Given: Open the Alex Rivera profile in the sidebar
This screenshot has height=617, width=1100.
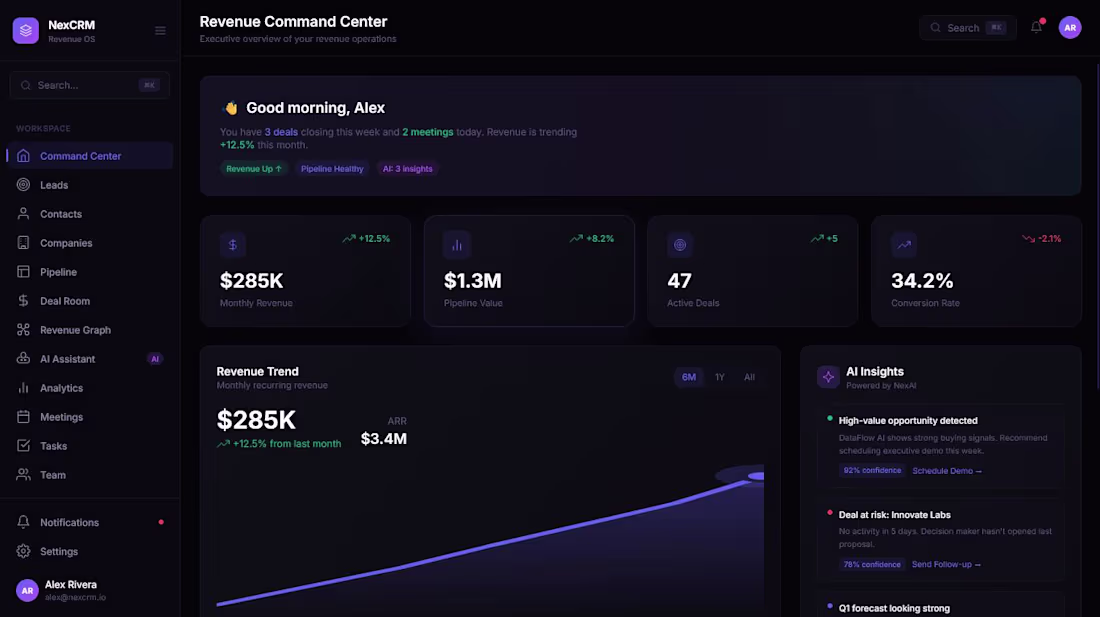Looking at the screenshot, I should (90, 590).
